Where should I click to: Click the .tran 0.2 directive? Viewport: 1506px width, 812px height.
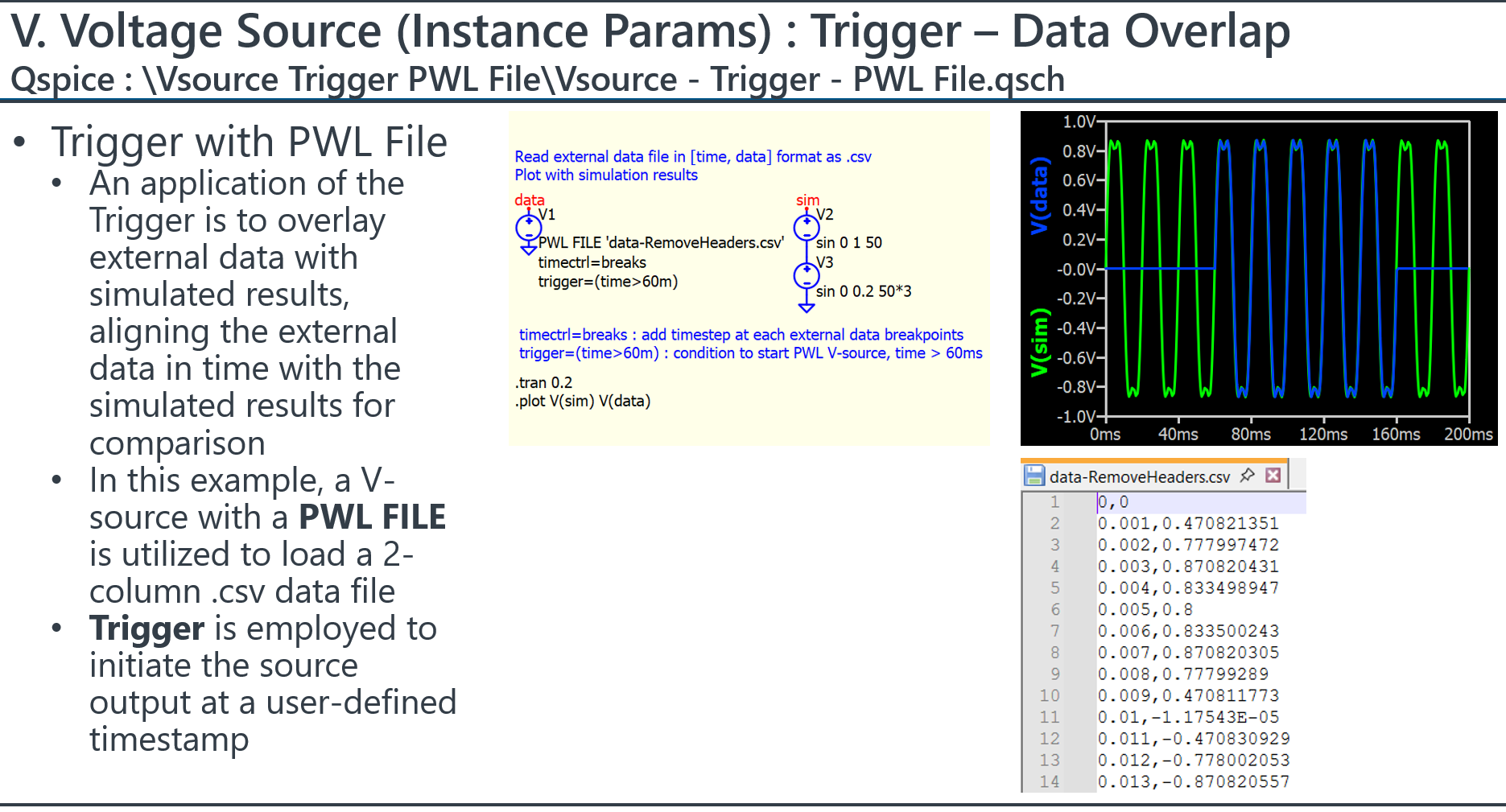tap(543, 382)
